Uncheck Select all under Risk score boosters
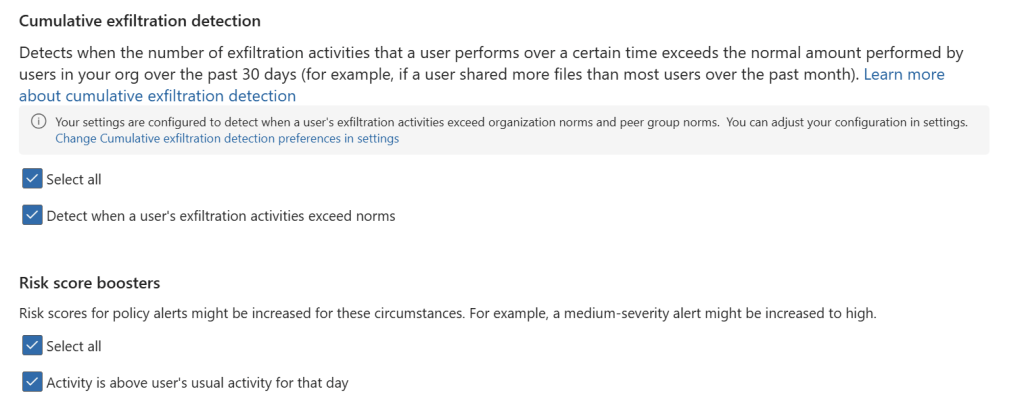Image resolution: width=1024 pixels, height=412 pixels. (x=31, y=347)
